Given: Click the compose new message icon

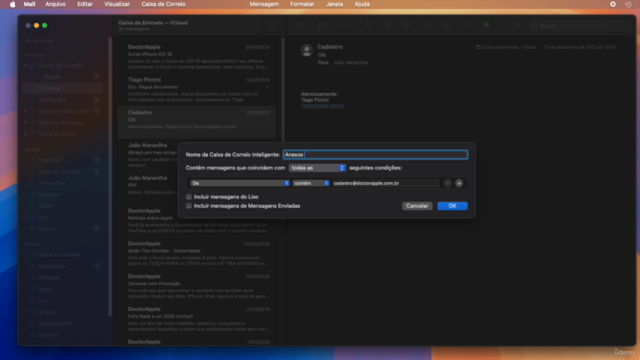Looking at the screenshot, I should [x=344, y=25].
